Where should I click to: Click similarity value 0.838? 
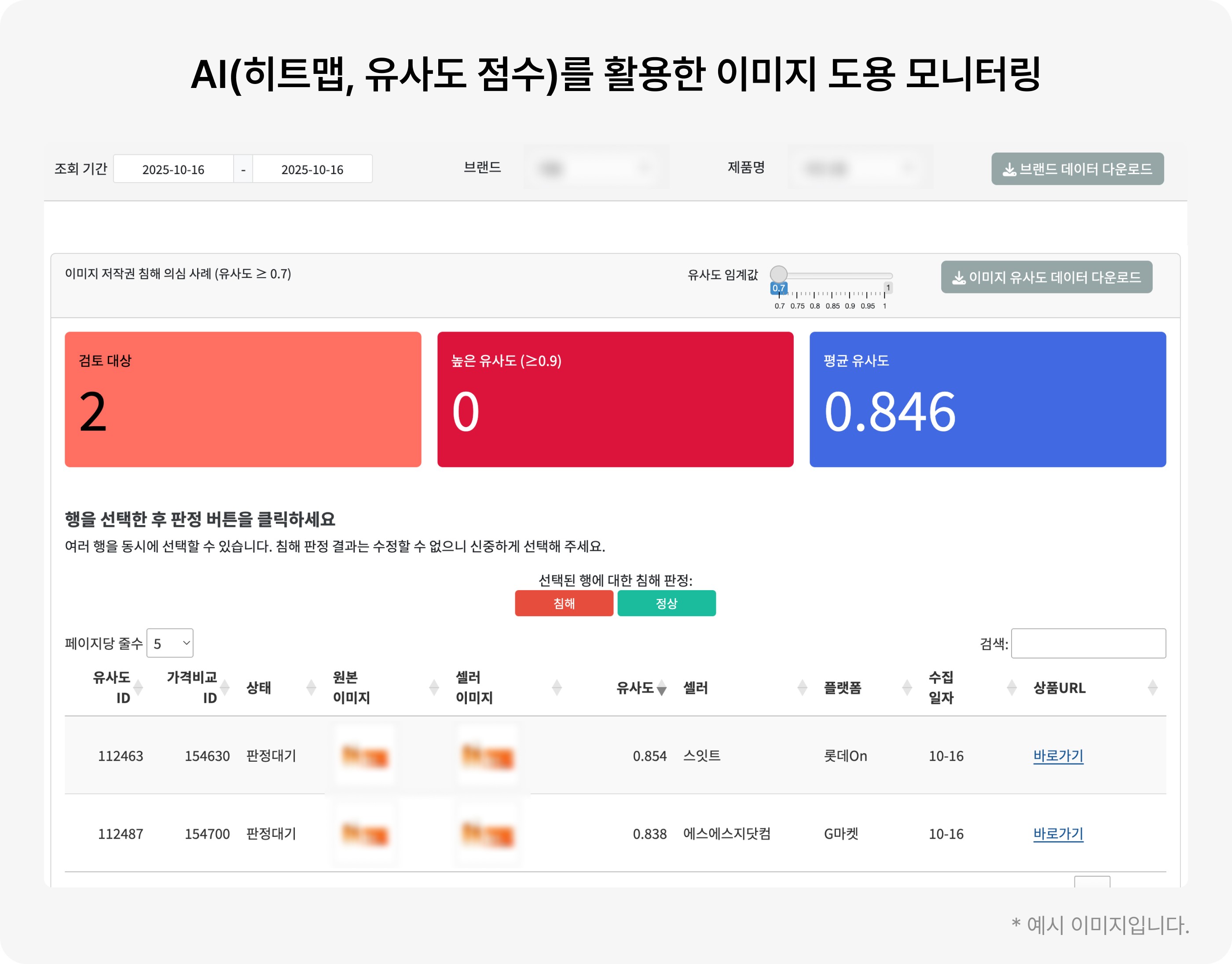pos(649,834)
